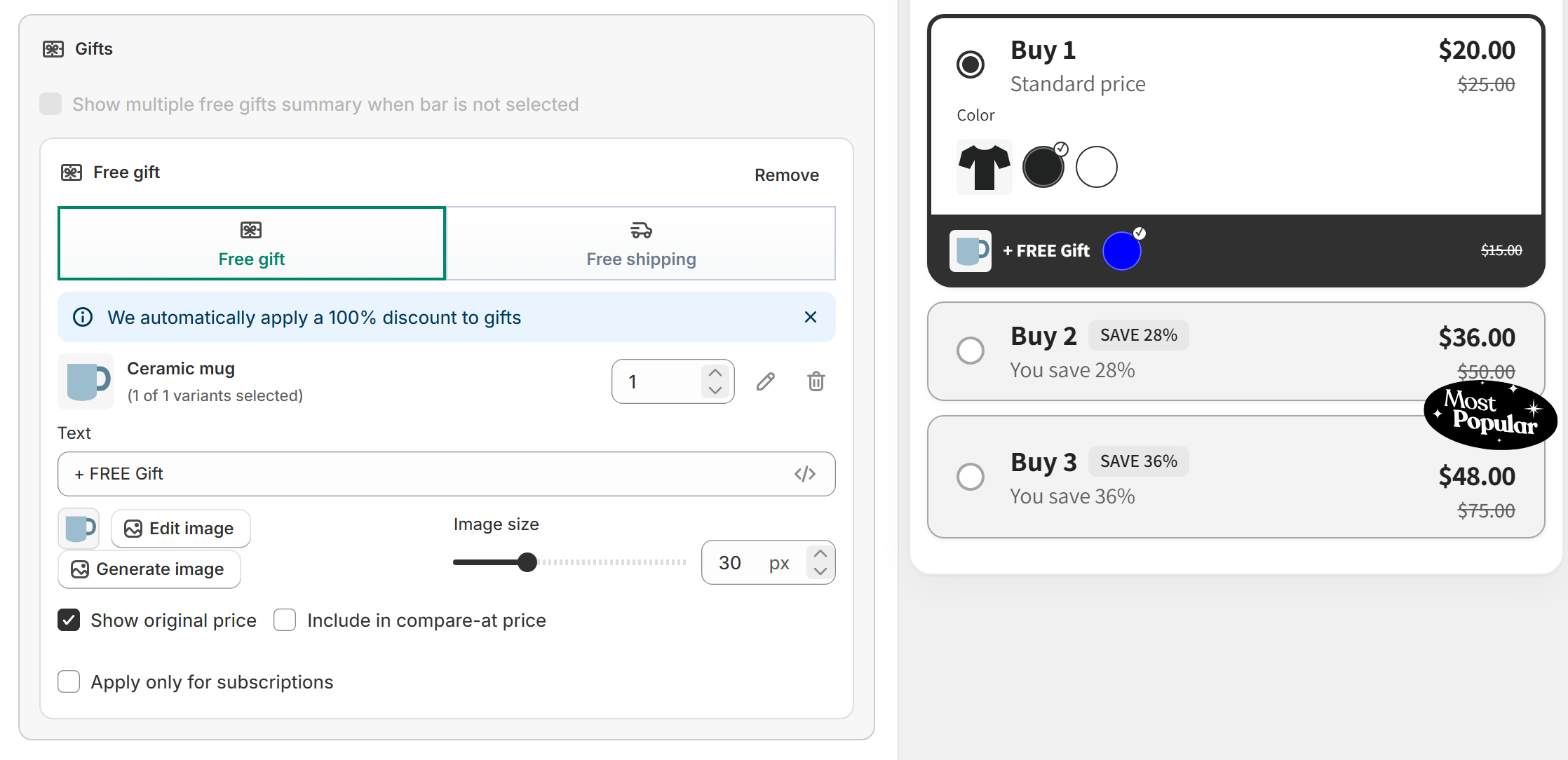The image size is (1568, 760).
Task: Select the Buy 3 radio option
Action: 971,476
